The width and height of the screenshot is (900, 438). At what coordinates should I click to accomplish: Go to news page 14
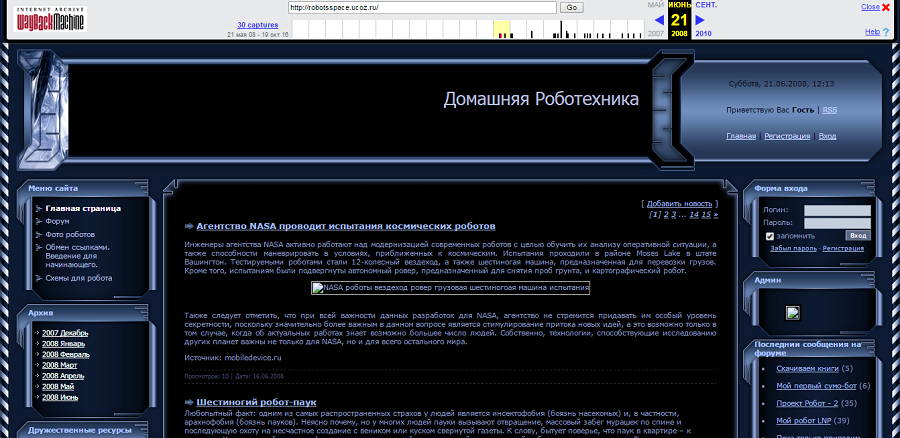pos(694,215)
